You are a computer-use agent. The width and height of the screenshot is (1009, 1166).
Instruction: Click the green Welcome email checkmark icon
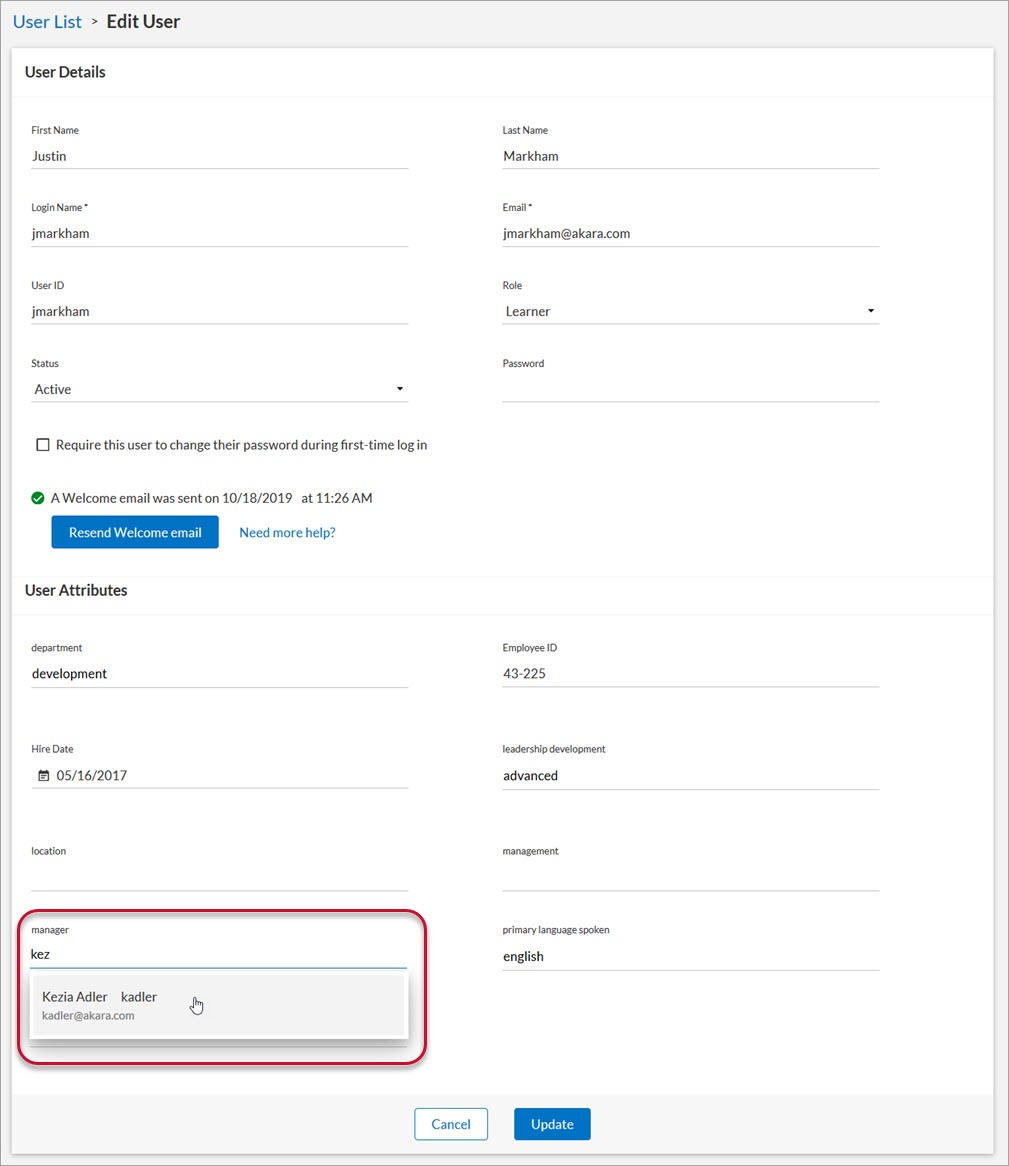point(38,498)
